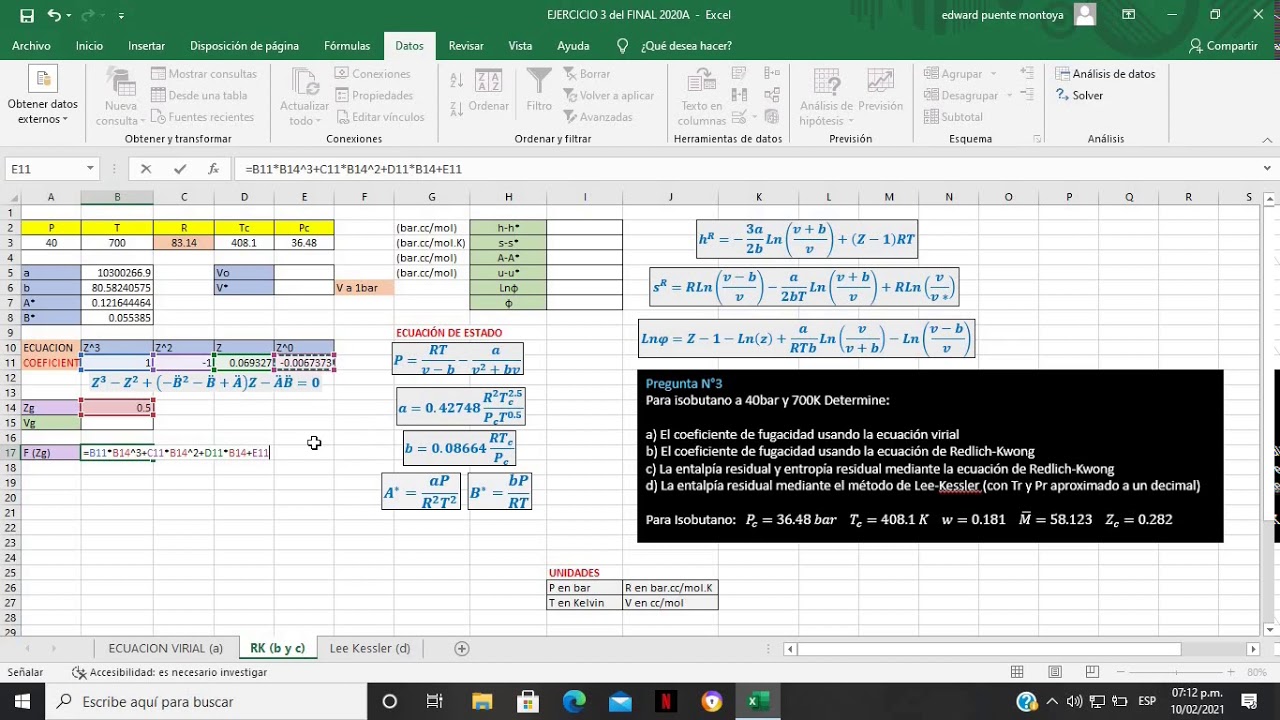The width and height of the screenshot is (1280, 720).
Task: Click the Undo arrow icon
Action: (x=54, y=15)
